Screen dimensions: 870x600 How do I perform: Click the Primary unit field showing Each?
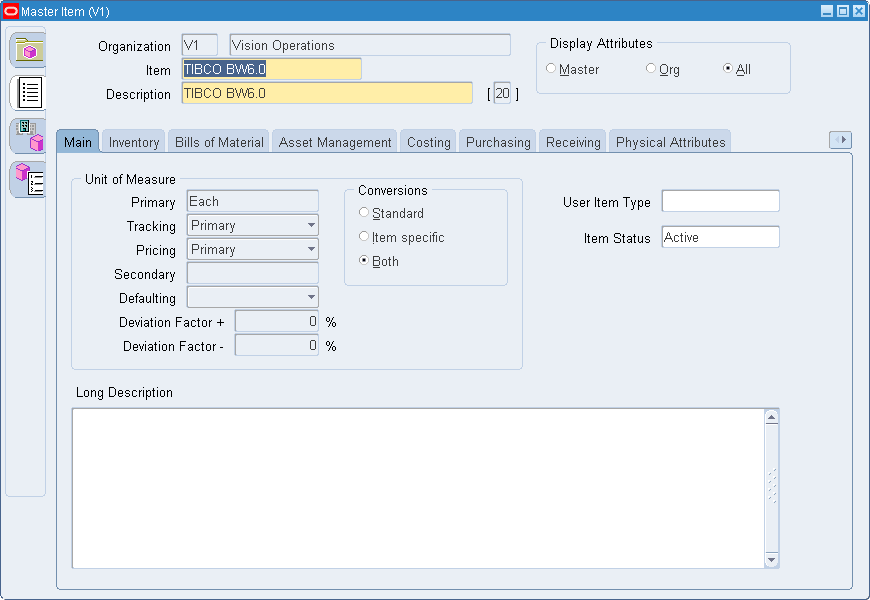(252, 201)
